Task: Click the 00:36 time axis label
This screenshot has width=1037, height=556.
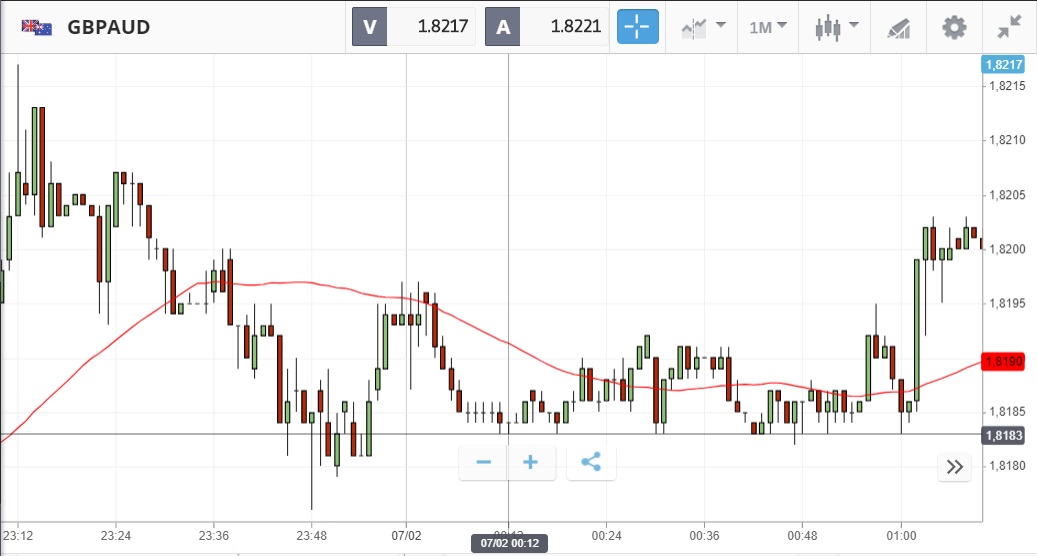Action: coord(704,536)
